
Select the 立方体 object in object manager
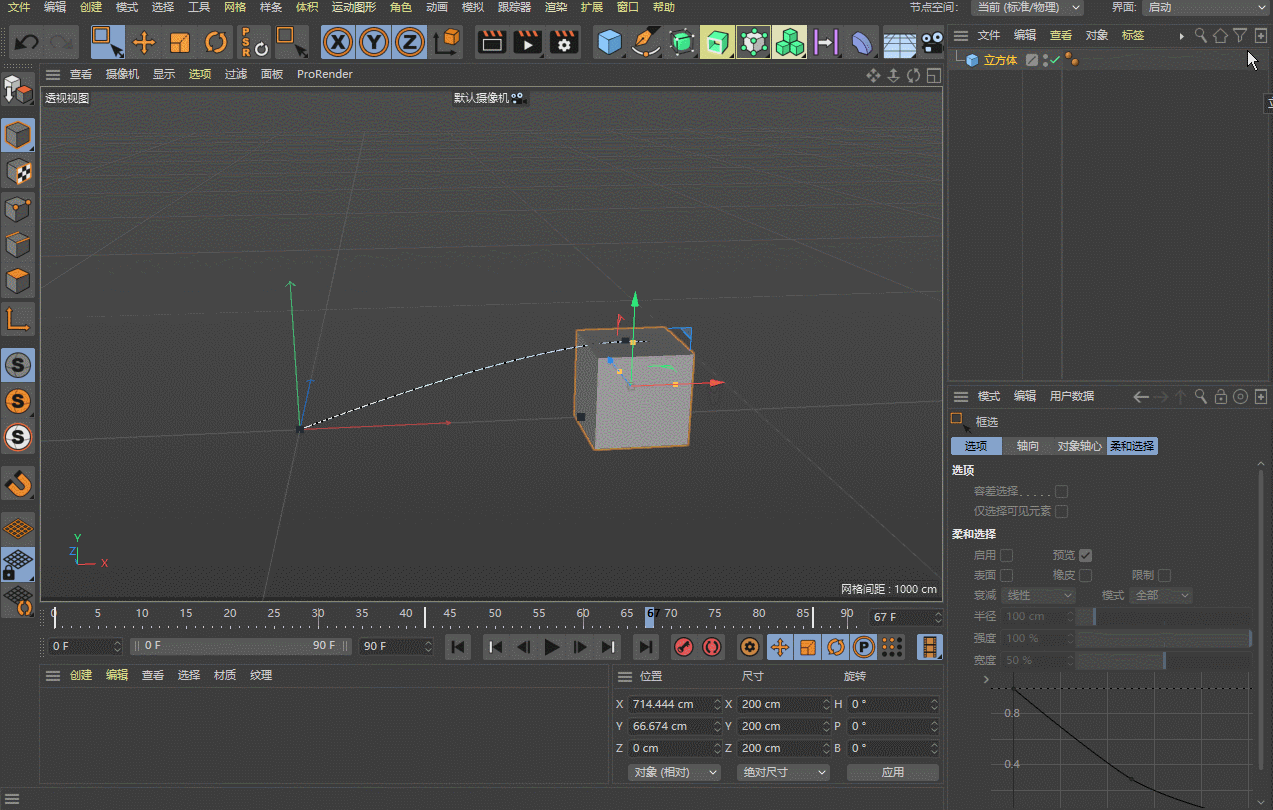point(999,60)
